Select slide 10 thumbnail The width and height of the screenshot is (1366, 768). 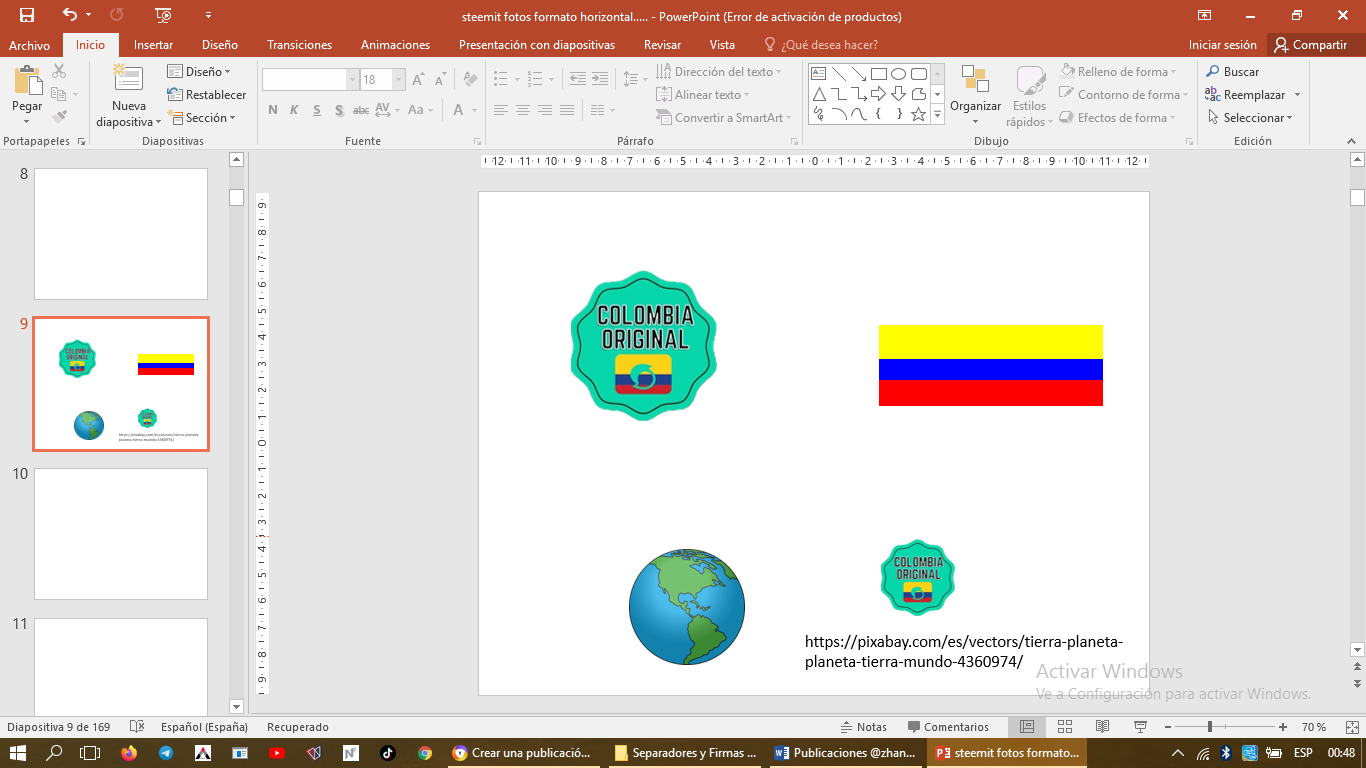pos(121,534)
